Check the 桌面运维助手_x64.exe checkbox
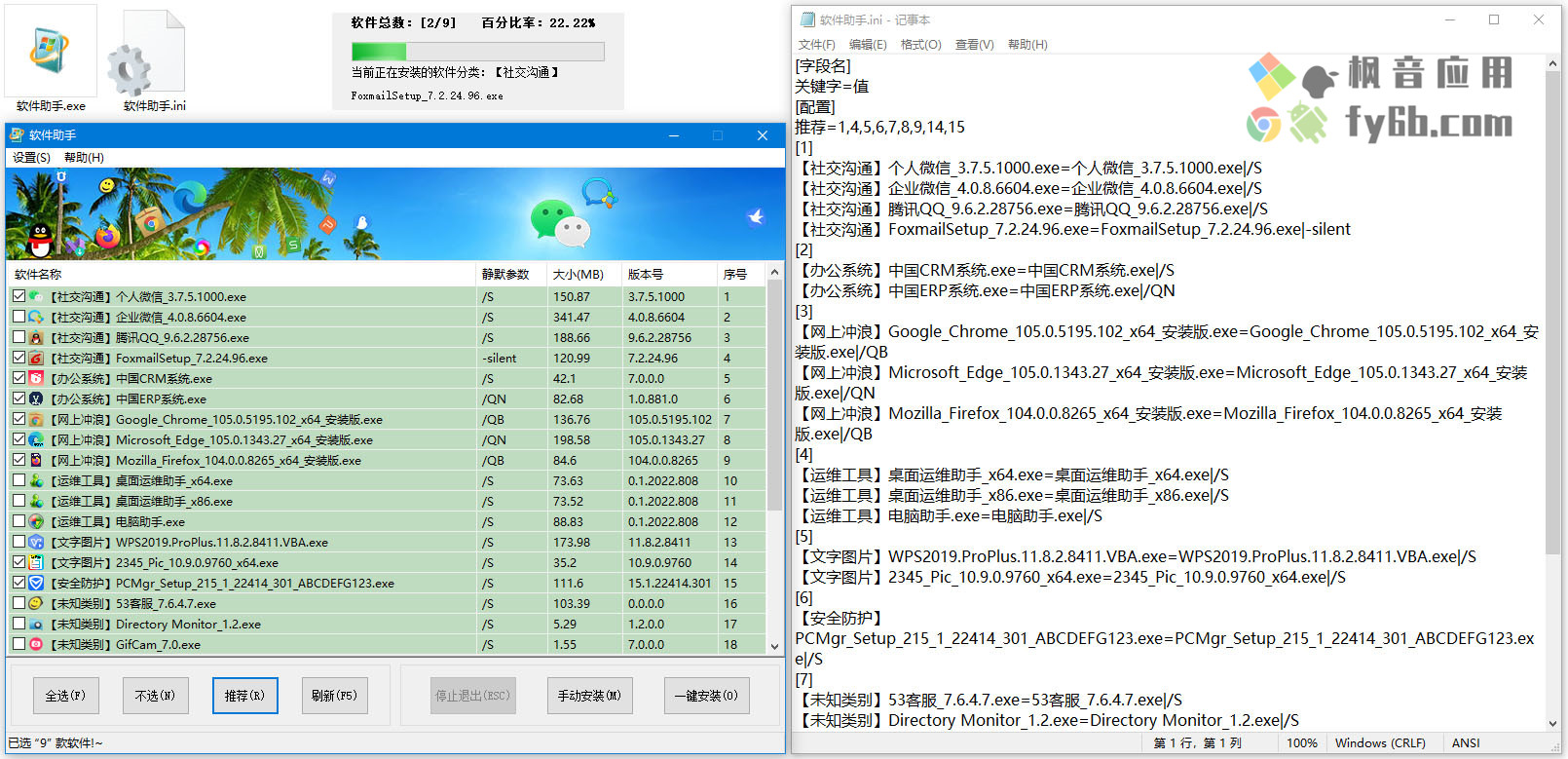1568x759 pixels. tap(19, 480)
